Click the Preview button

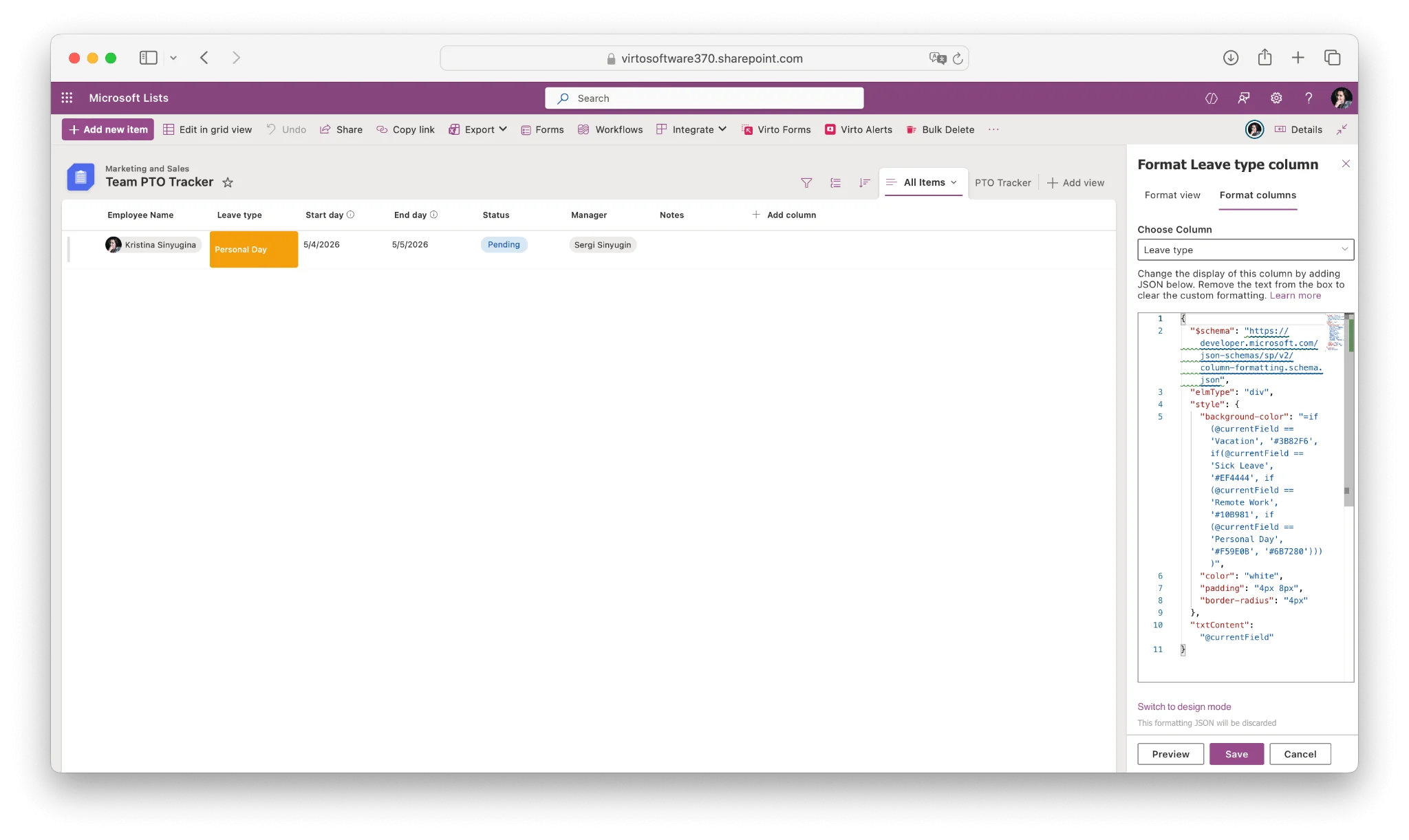[1170, 754]
